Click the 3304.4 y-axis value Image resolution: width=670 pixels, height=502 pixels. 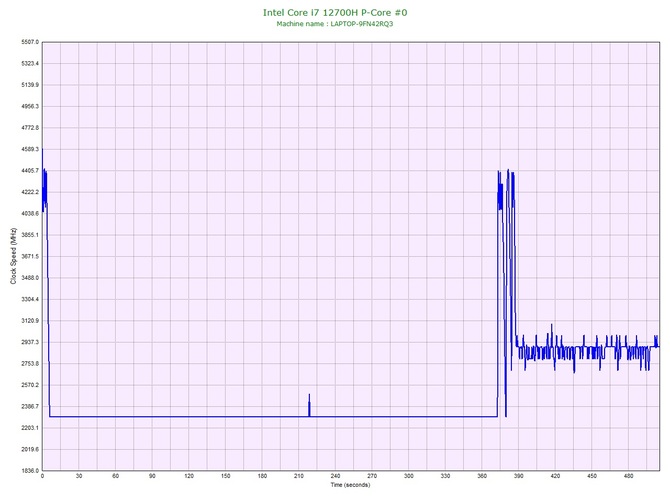[x=30, y=299]
